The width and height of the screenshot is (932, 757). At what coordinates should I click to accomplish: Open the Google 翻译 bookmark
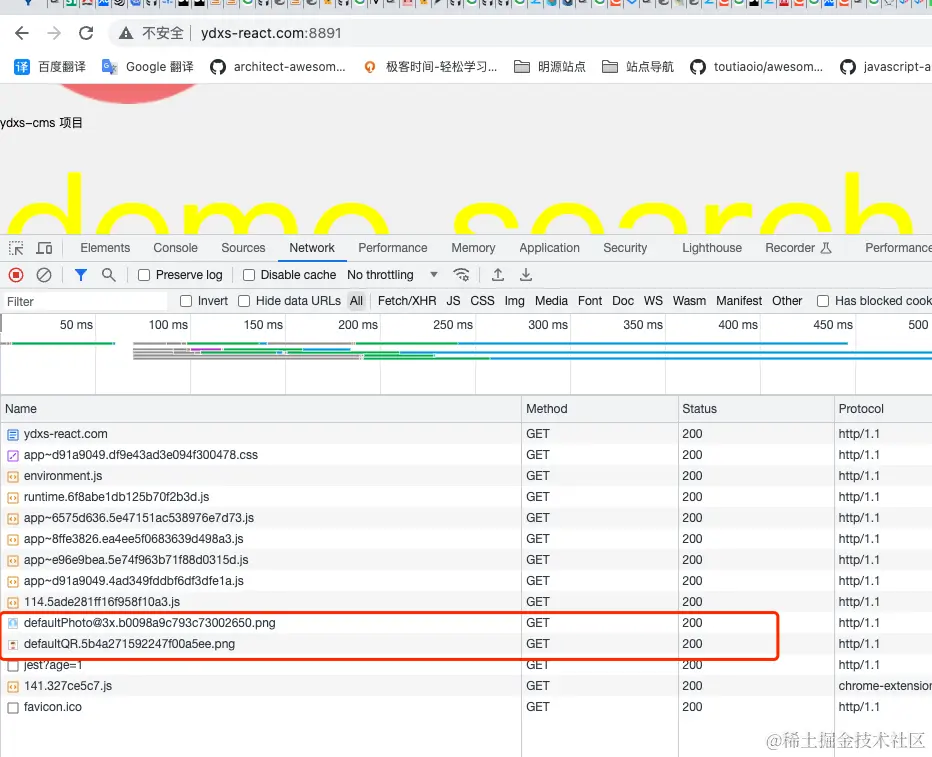(x=147, y=67)
